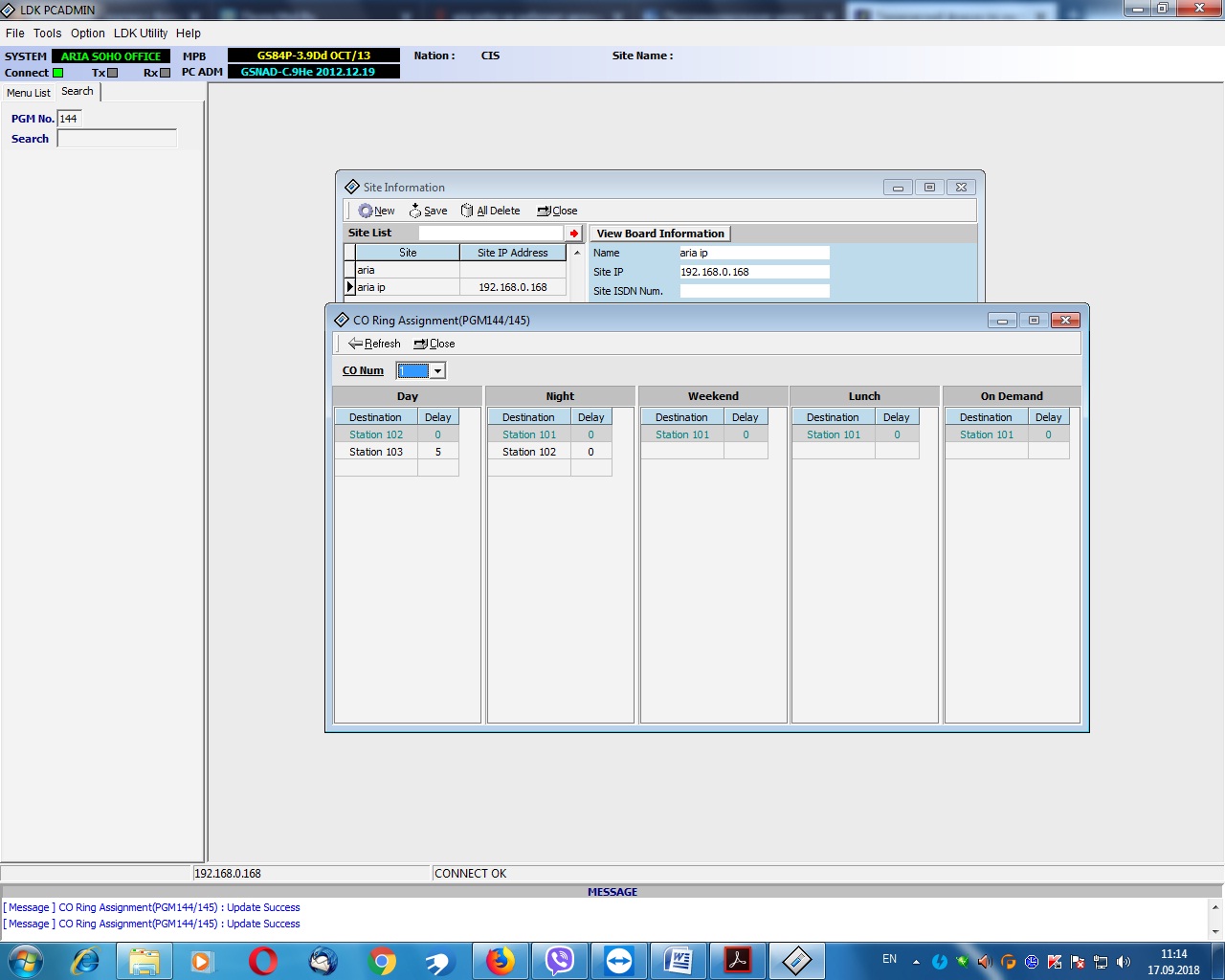Click Refresh in CO Ring Assignment toolbar

point(374,344)
